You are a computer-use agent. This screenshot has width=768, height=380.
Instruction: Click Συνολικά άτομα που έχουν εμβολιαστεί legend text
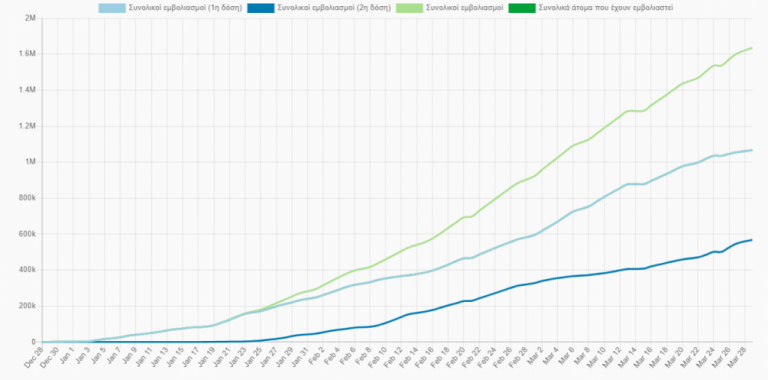click(x=605, y=8)
